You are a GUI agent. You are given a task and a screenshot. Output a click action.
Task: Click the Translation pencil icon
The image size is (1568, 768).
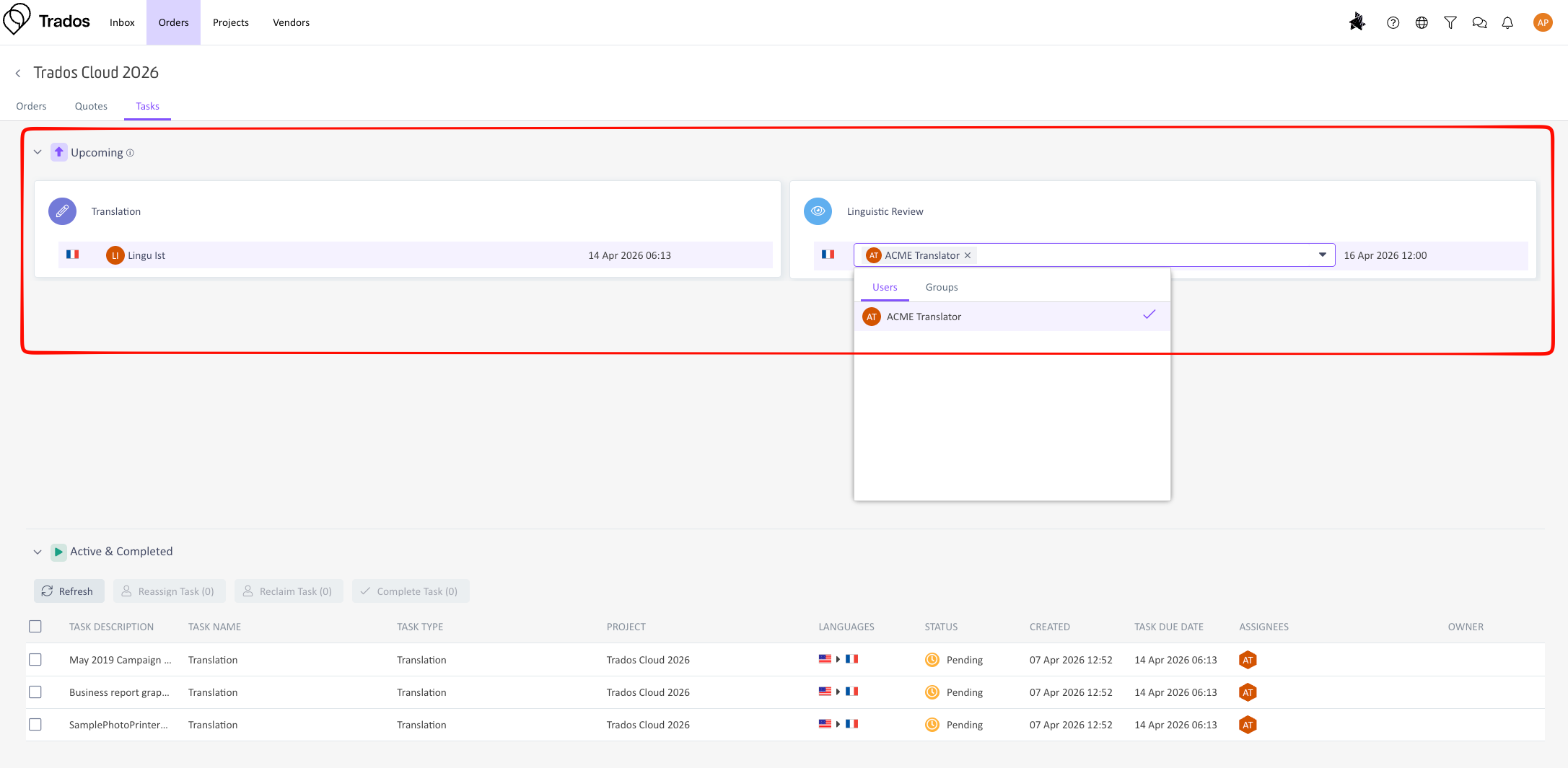62,211
